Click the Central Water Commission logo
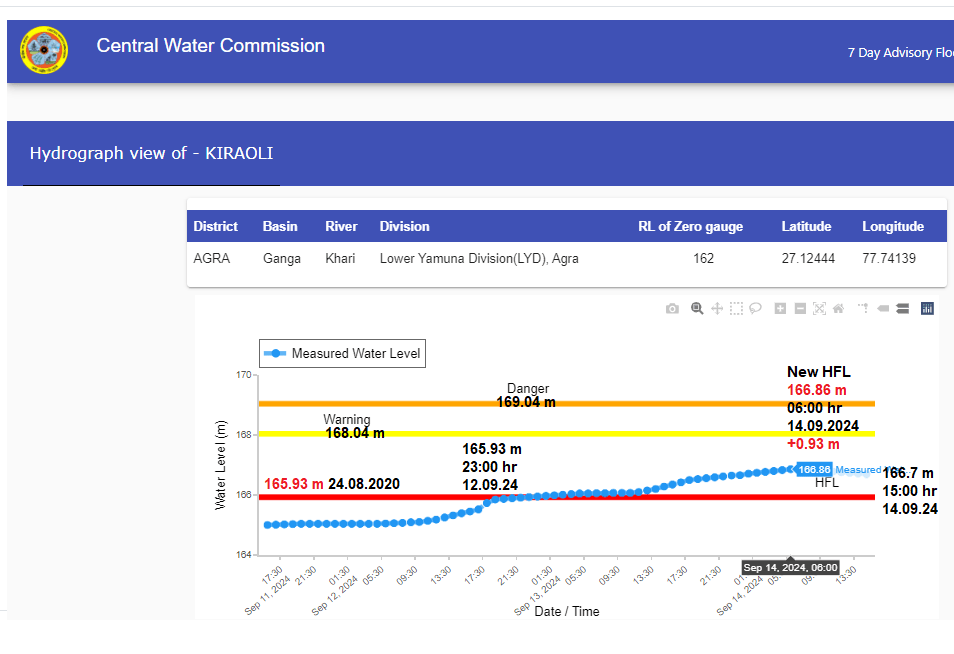This screenshot has height=654, width=954. (x=44, y=50)
